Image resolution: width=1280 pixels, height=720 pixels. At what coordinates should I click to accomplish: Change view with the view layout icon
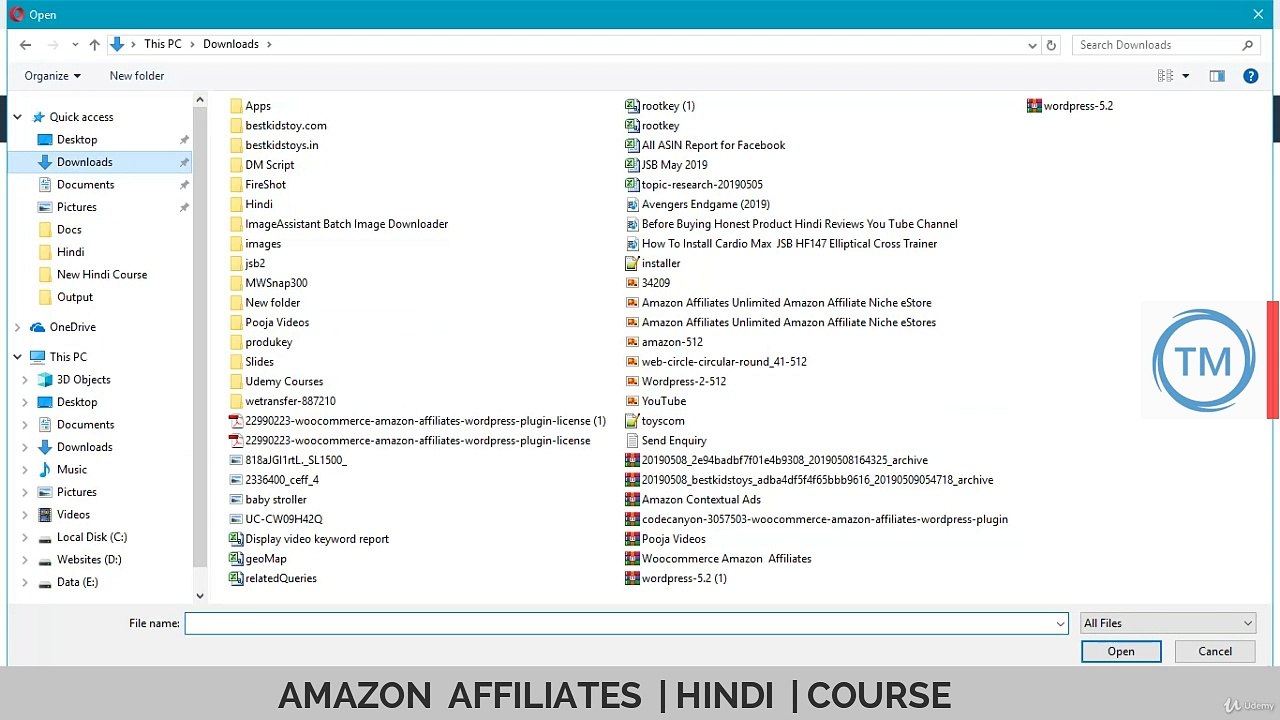point(1165,76)
